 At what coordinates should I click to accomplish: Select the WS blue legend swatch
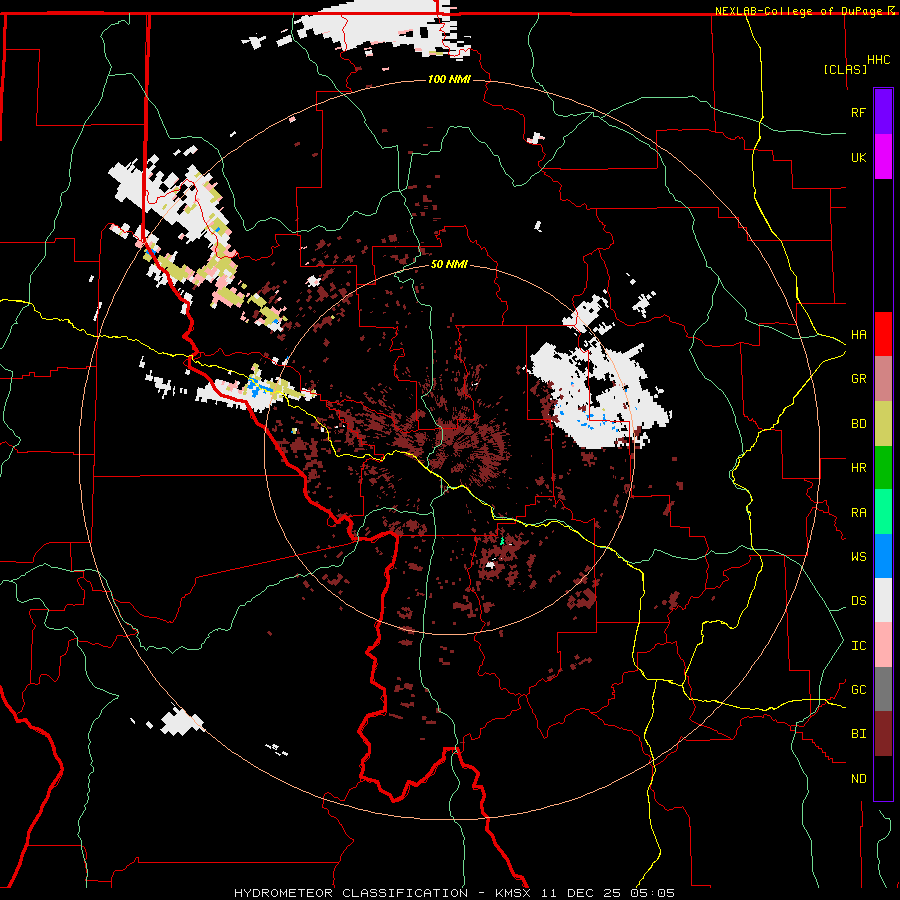tap(883, 556)
